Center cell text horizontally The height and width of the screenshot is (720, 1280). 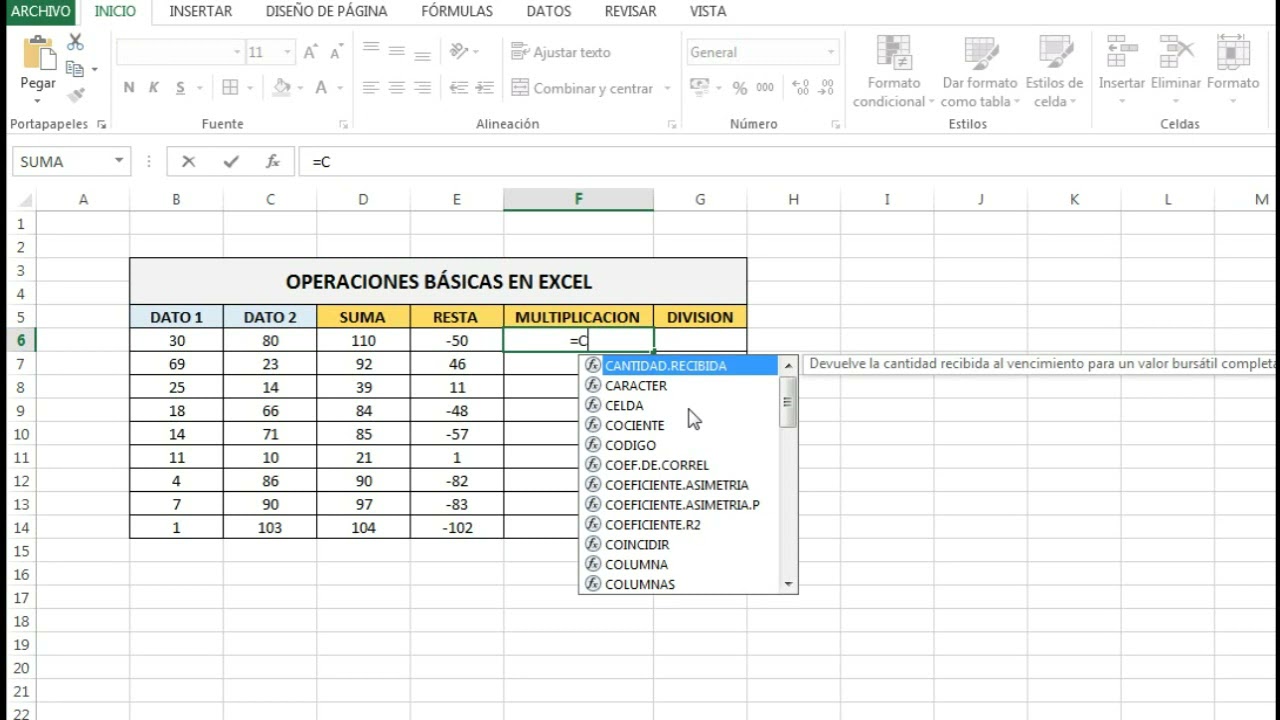[397, 88]
